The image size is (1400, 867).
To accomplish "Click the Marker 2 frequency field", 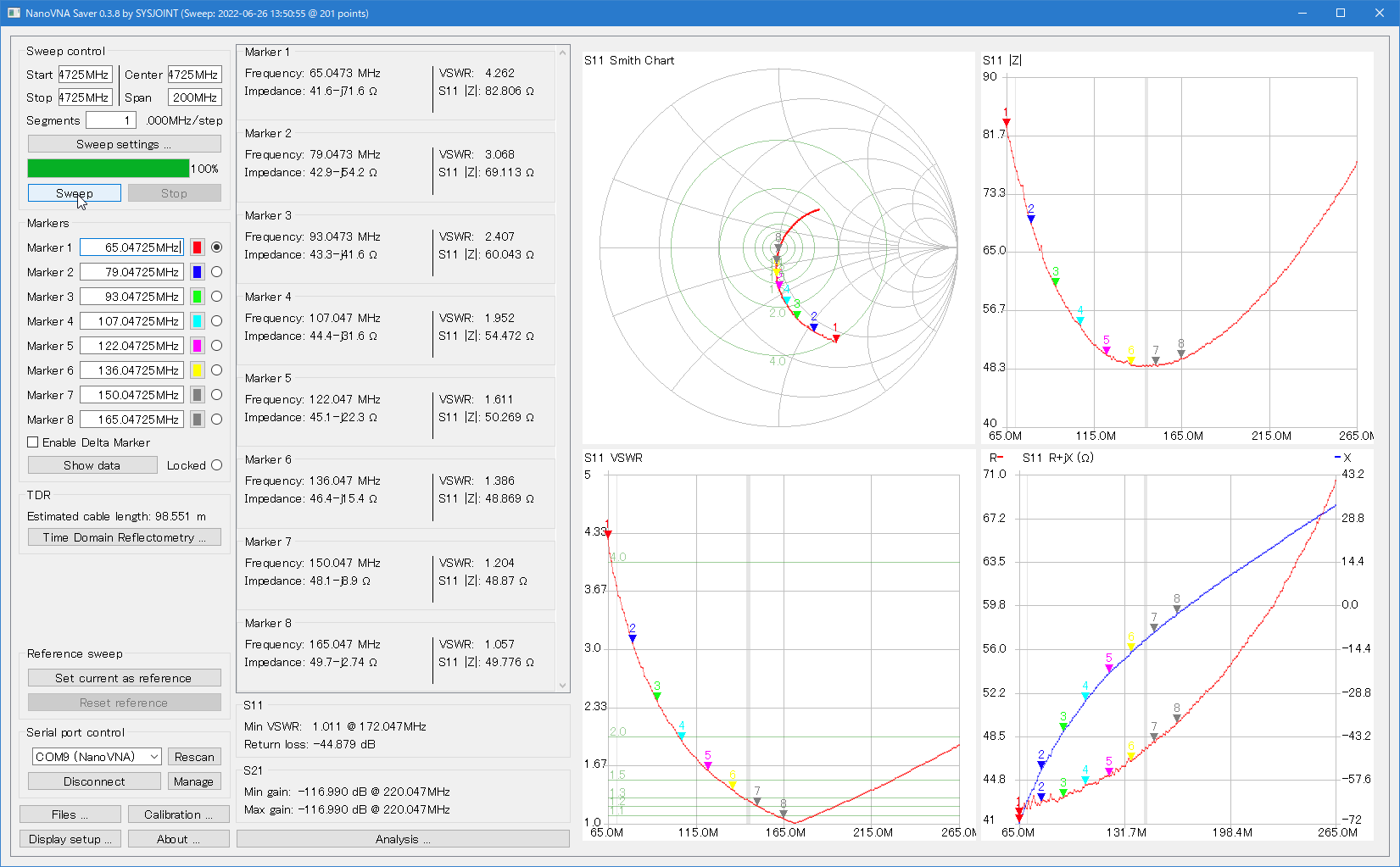I will [x=131, y=272].
